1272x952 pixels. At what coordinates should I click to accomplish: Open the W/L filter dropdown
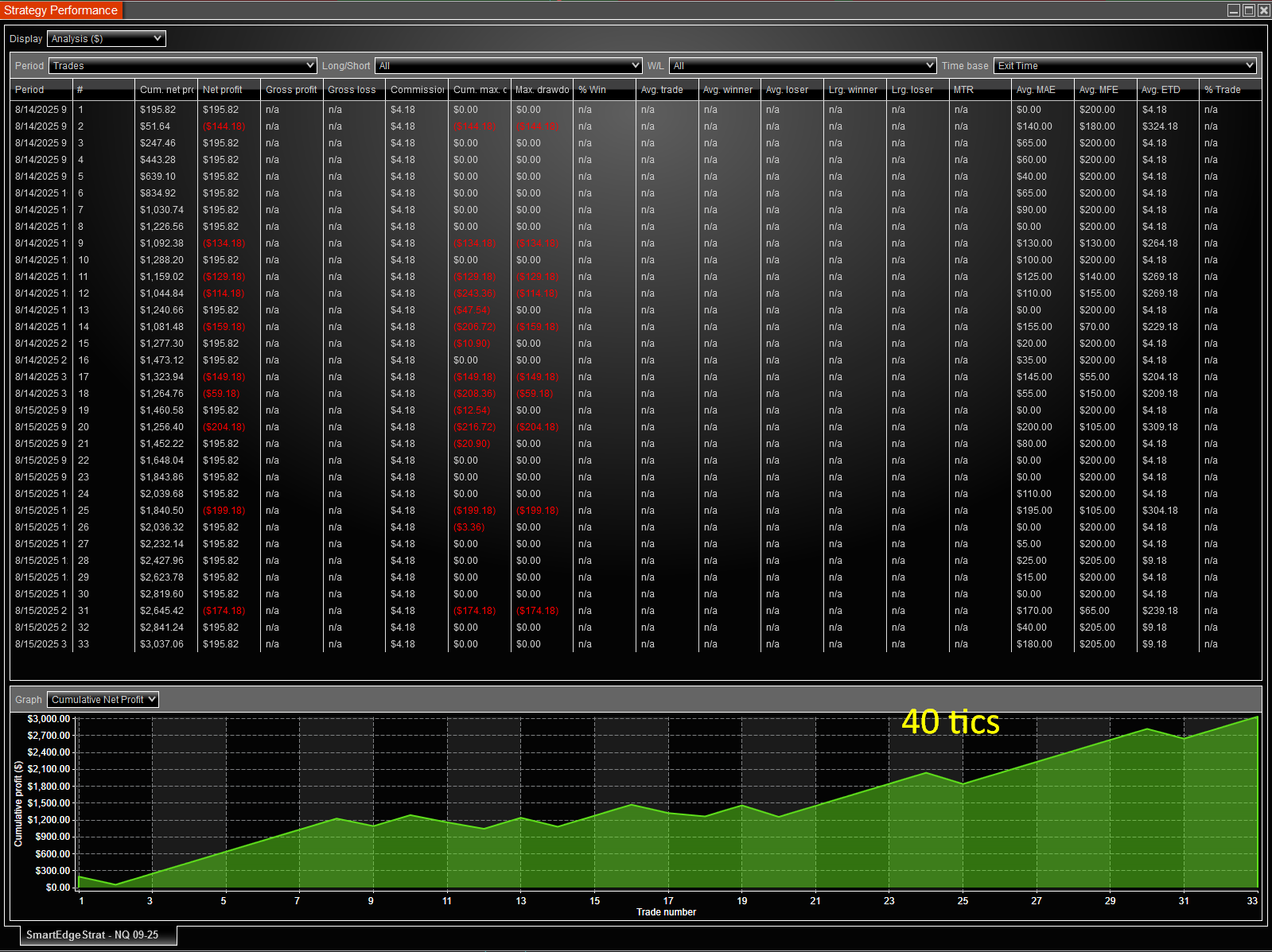pos(802,65)
